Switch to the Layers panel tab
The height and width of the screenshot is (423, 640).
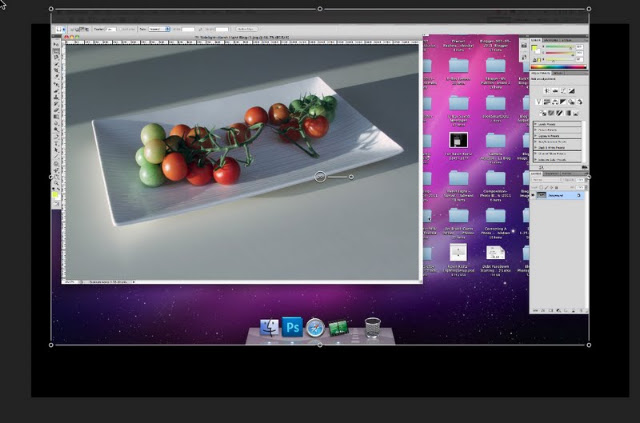536,174
